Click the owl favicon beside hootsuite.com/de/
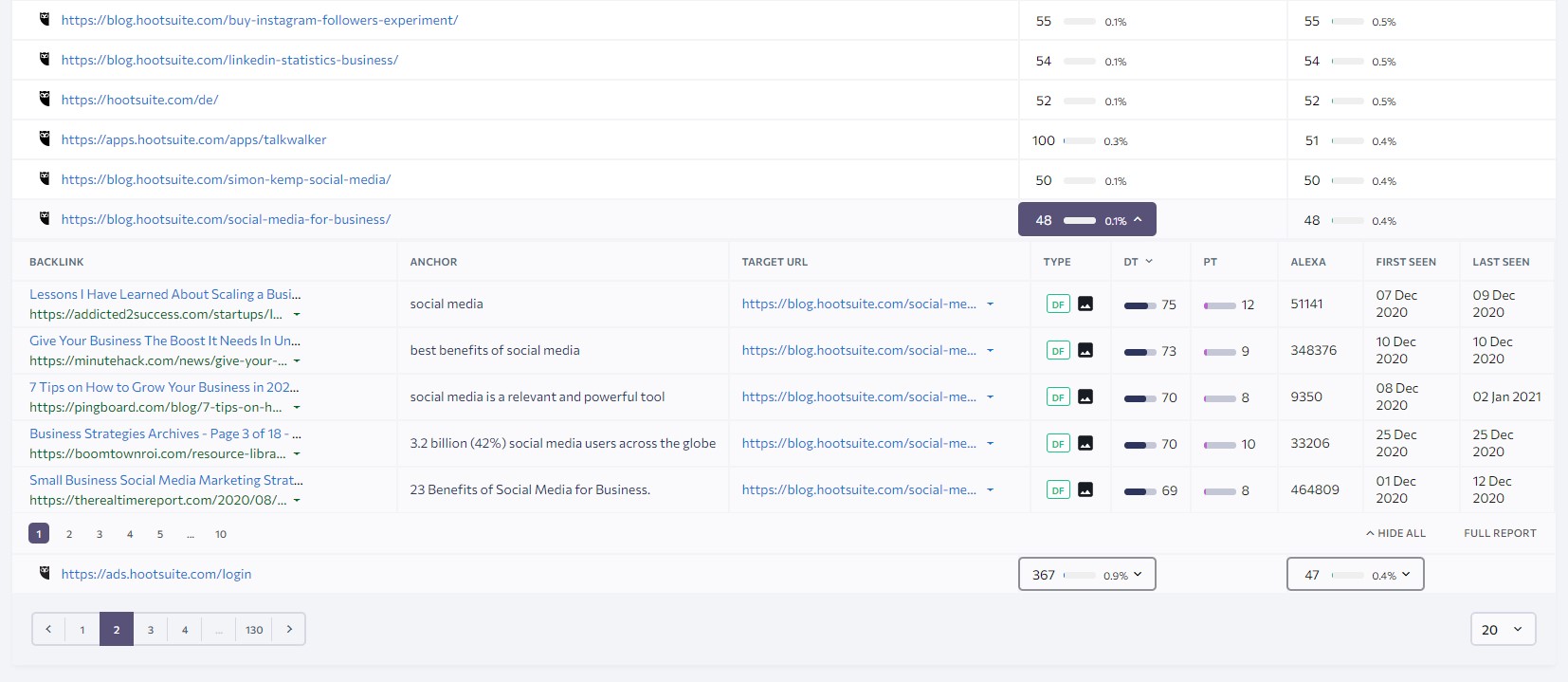Screen dimensions: 1568x682 pos(44,99)
